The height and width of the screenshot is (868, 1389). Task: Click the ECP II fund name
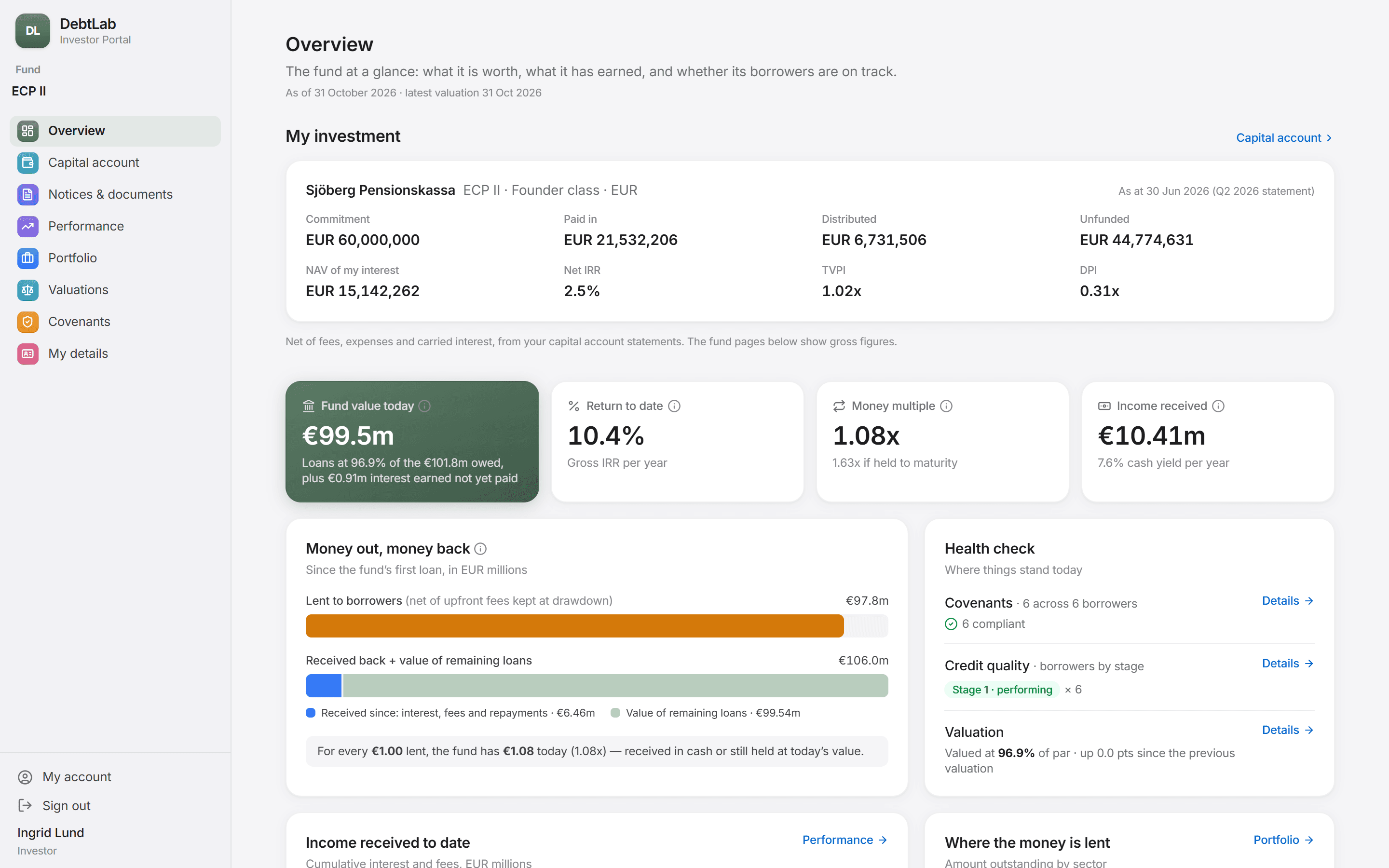click(x=29, y=91)
